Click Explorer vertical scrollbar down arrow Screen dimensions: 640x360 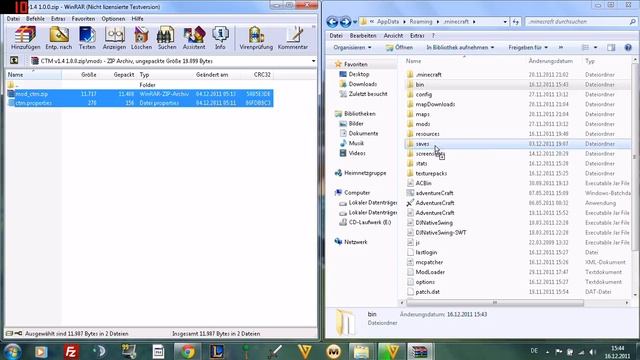[635, 294]
